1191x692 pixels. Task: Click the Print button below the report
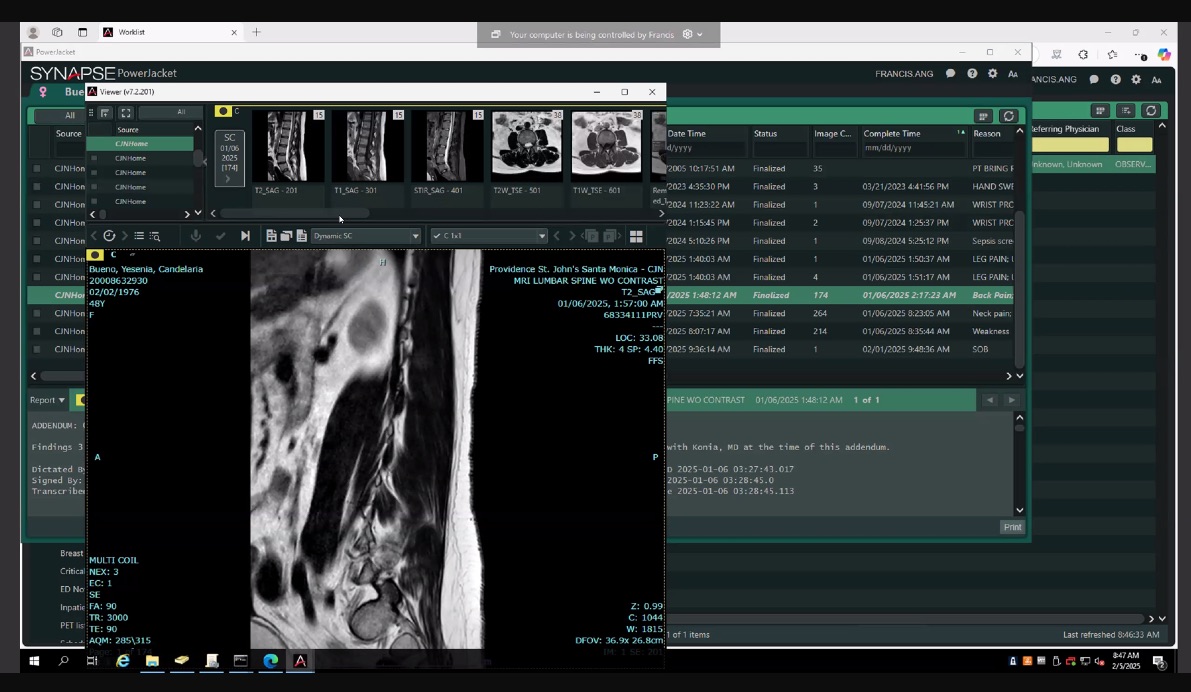[x=1012, y=527]
